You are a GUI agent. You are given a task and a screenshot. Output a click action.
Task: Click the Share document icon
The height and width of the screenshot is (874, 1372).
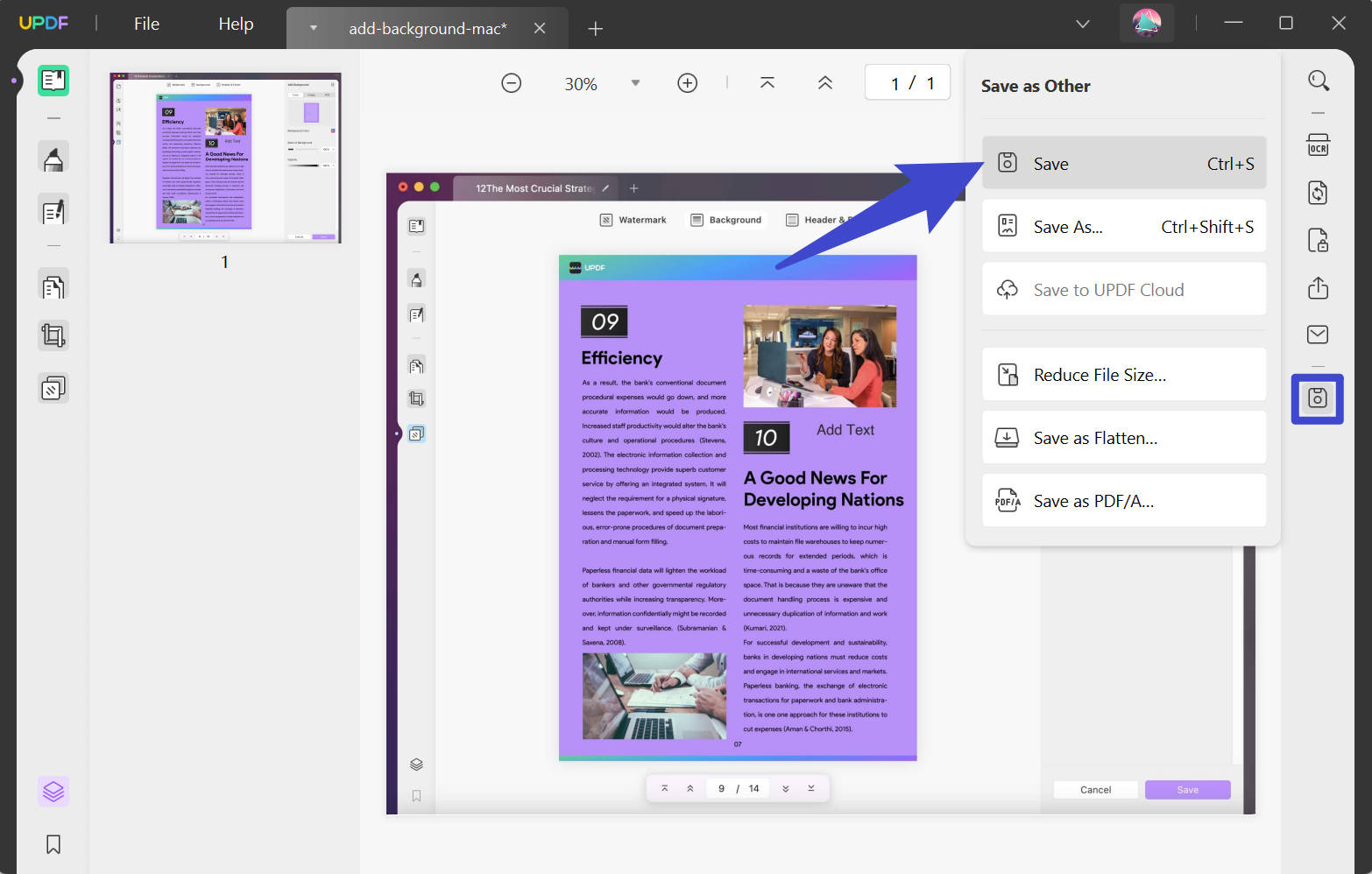1319,287
